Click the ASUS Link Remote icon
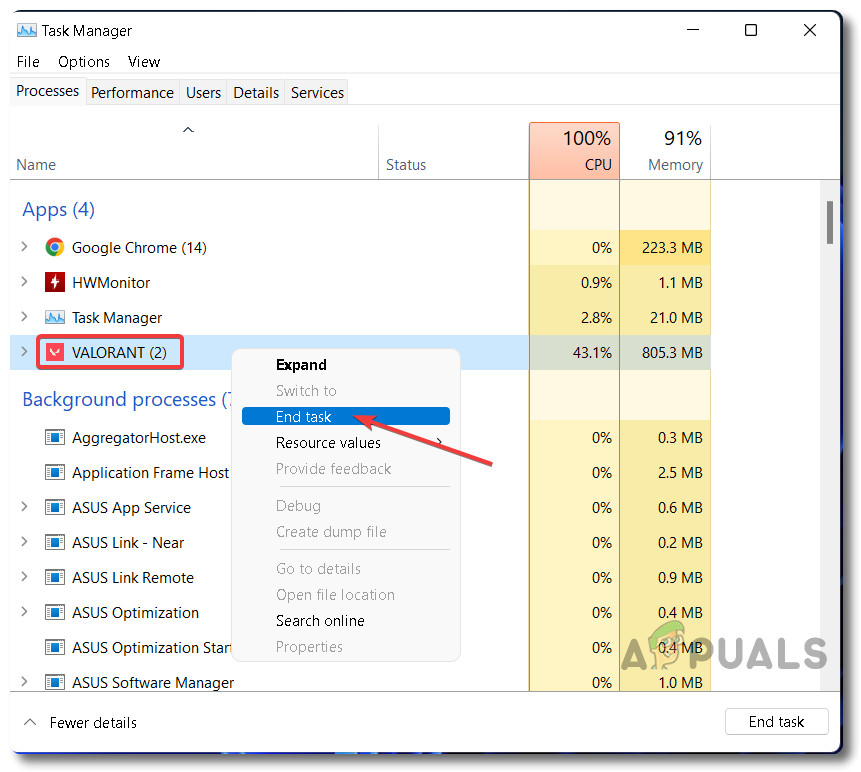861x772 pixels. pyautogui.click(x=54, y=578)
